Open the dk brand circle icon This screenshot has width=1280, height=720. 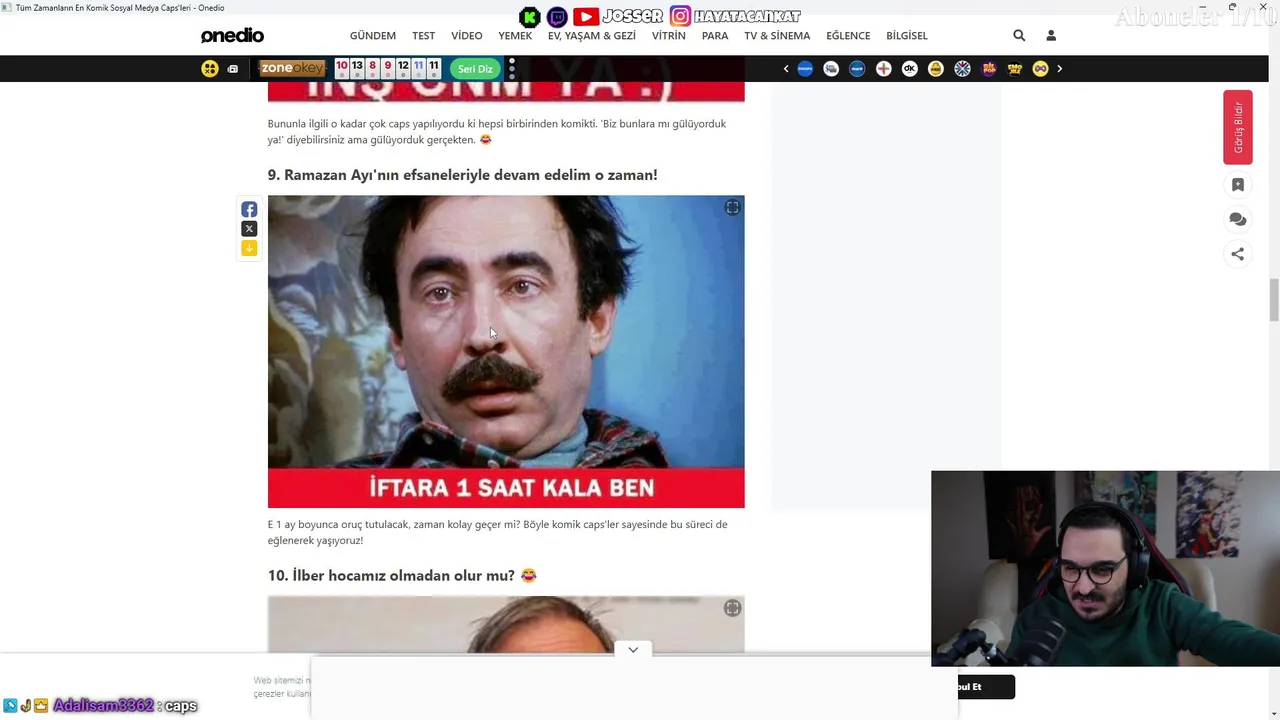pos(910,69)
